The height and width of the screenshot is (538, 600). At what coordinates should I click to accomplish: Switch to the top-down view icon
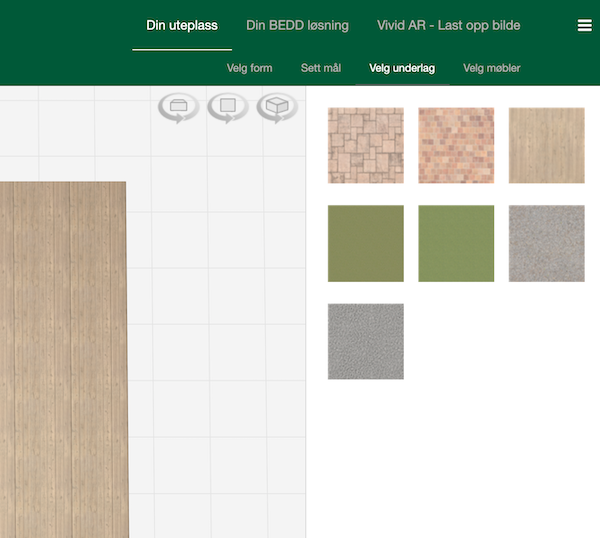pyautogui.click(x=227, y=107)
